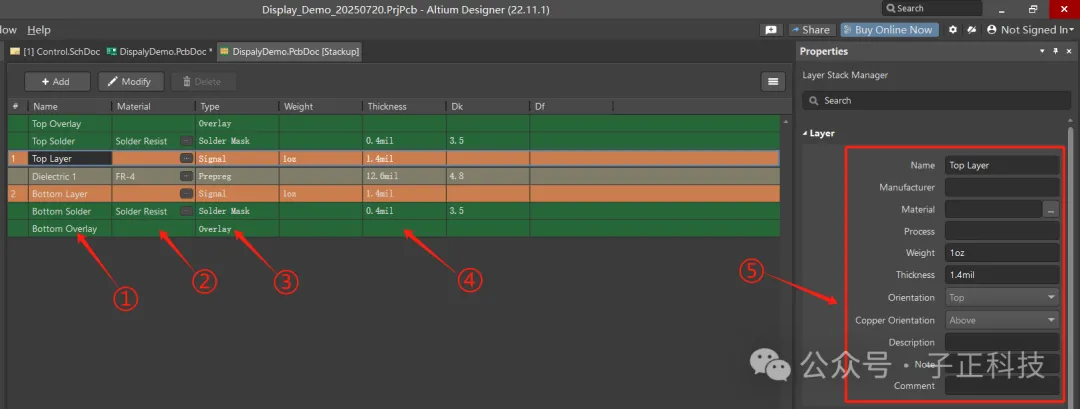This screenshot has height=409, width=1080.
Task: Open the Help menu
Action: point(39,30)
